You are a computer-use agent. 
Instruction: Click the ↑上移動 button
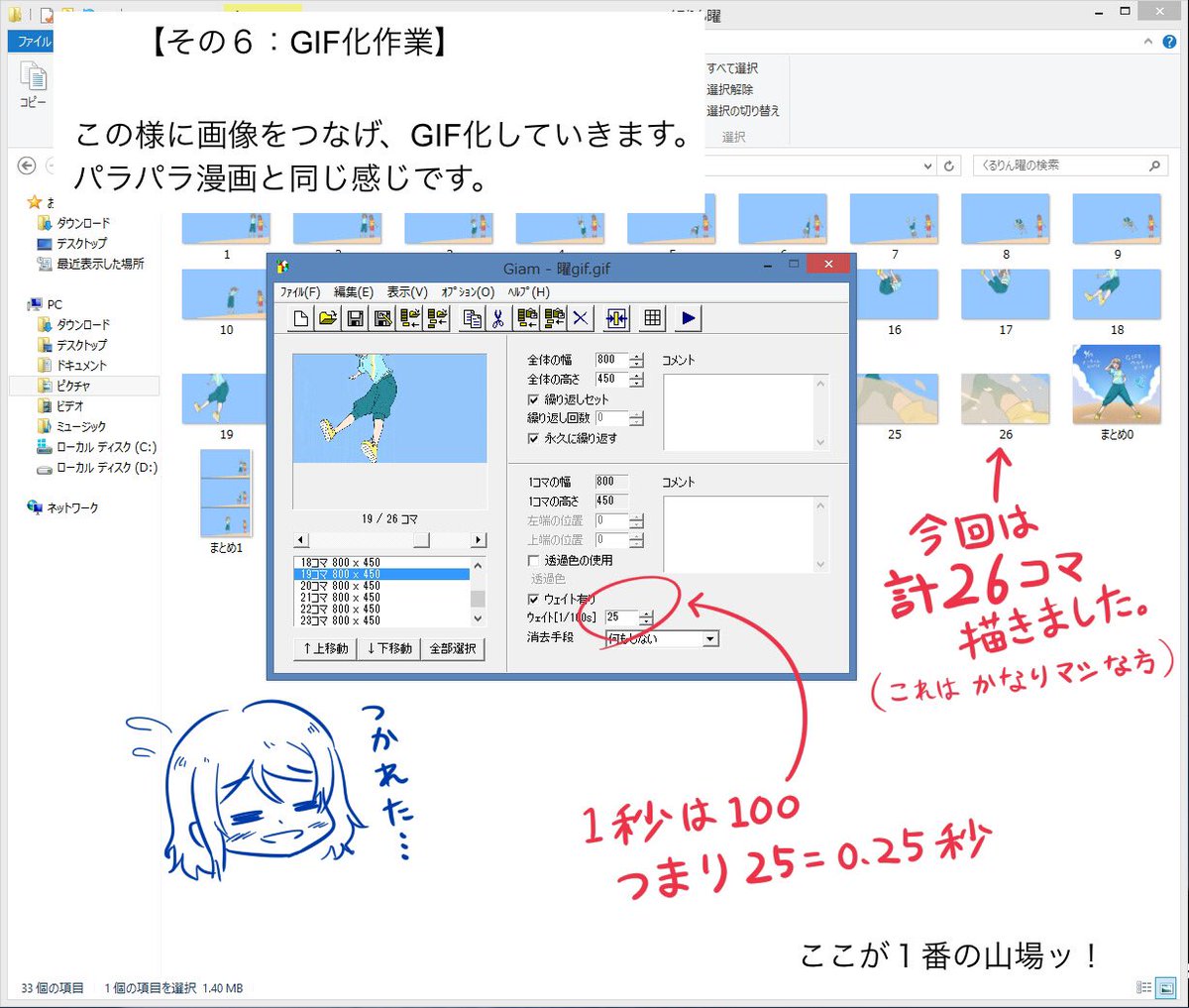tap(327, 648)
